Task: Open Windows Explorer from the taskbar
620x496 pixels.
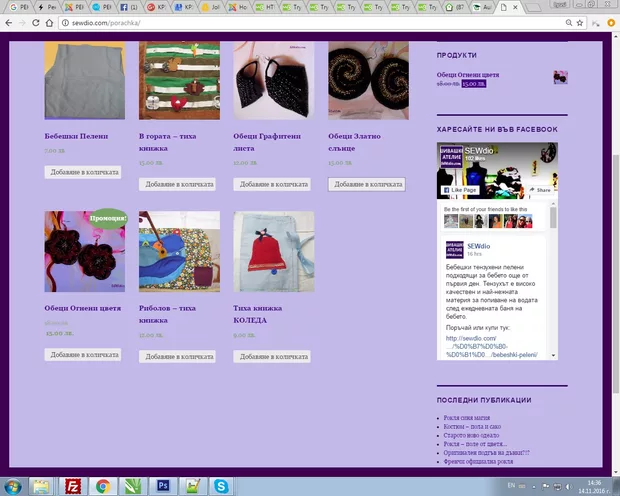Action: tap(41, 486)
